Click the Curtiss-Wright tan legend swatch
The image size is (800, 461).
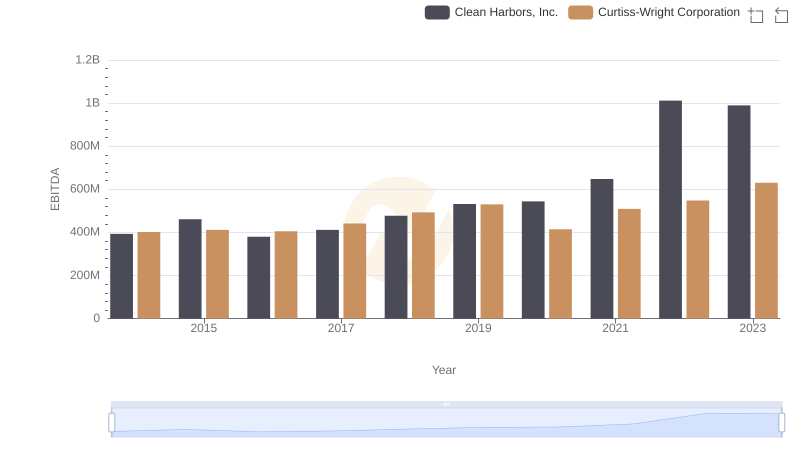click(581, 12)
